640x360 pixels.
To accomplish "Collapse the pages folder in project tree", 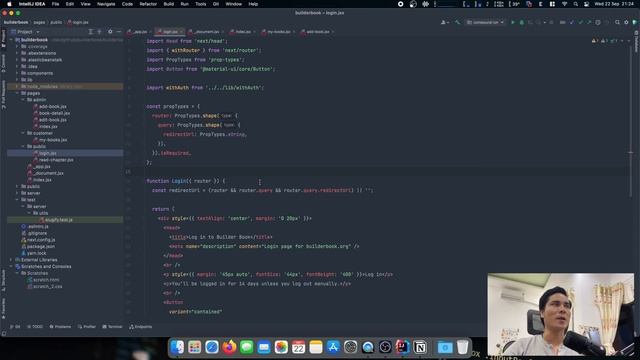I will pyautogui.click(x=17, y=93).
